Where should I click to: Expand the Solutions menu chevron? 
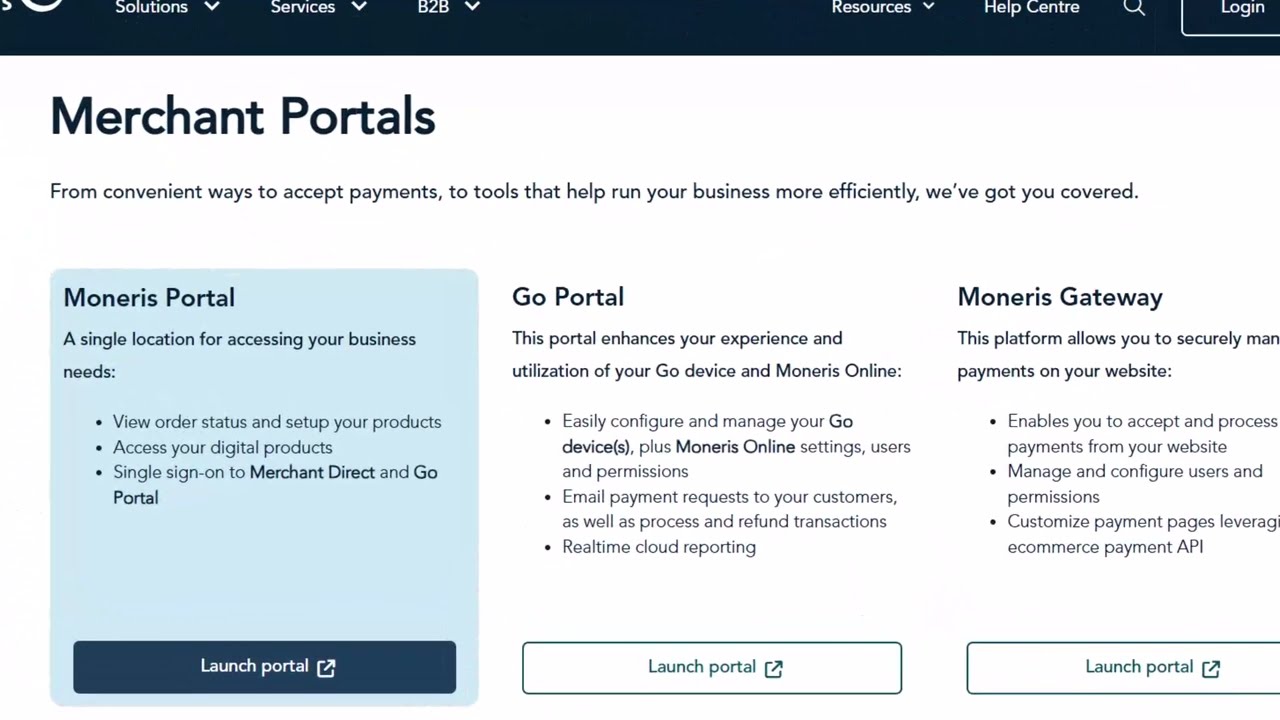pos(212,7)
